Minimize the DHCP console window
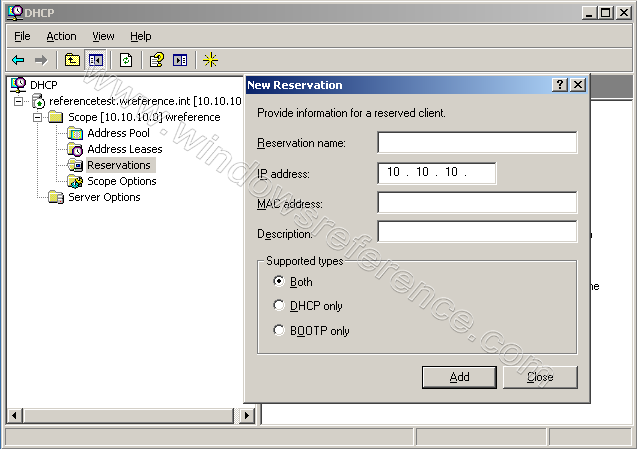This screenshot has width=637, height=449. pos(589,13)
